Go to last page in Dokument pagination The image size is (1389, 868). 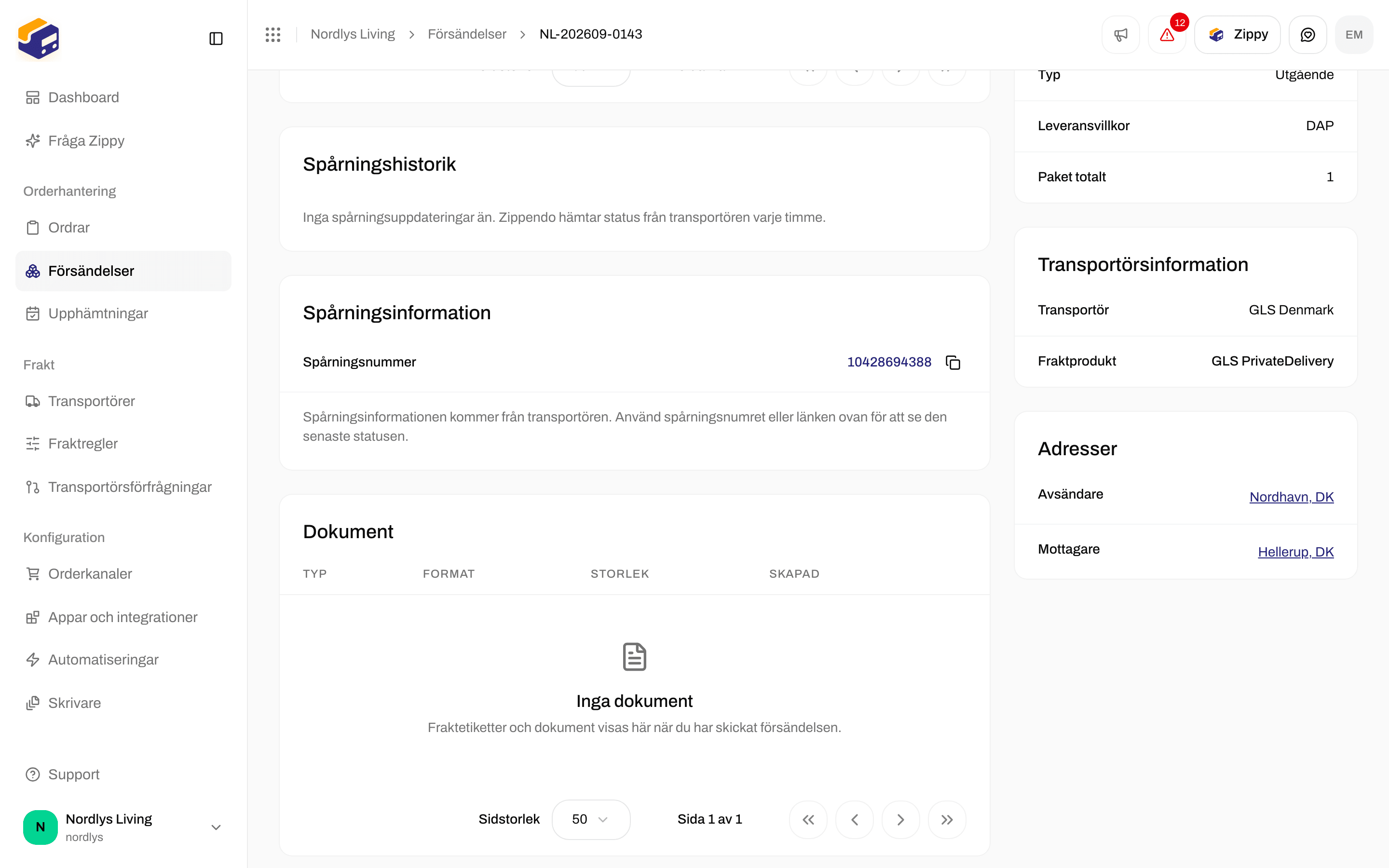point(947,820)
